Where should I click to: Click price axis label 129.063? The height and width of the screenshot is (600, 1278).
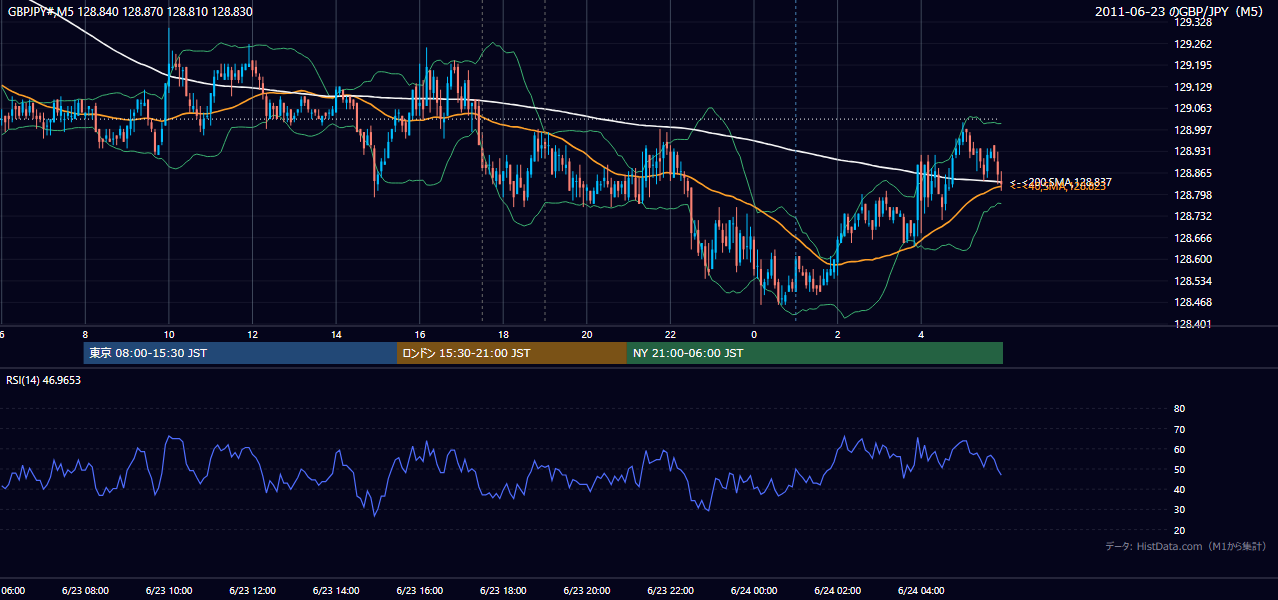click(x=1192, y=108)
